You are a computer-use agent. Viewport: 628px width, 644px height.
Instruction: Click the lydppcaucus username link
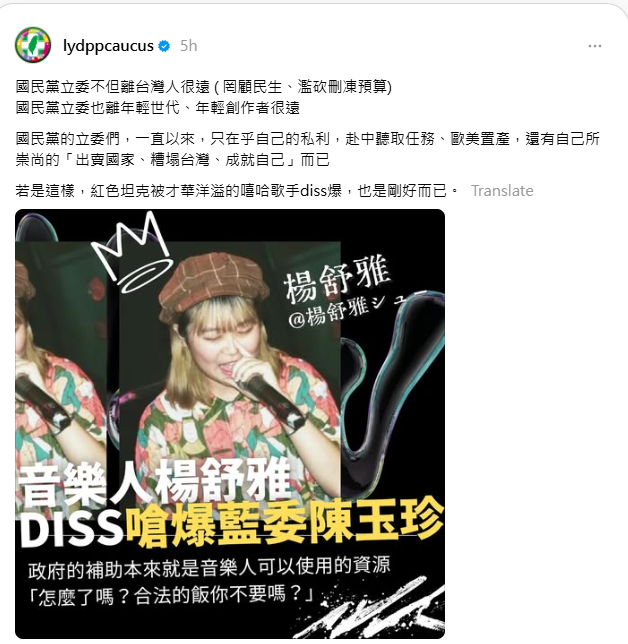pyautogui.click(x=108, y=46)
